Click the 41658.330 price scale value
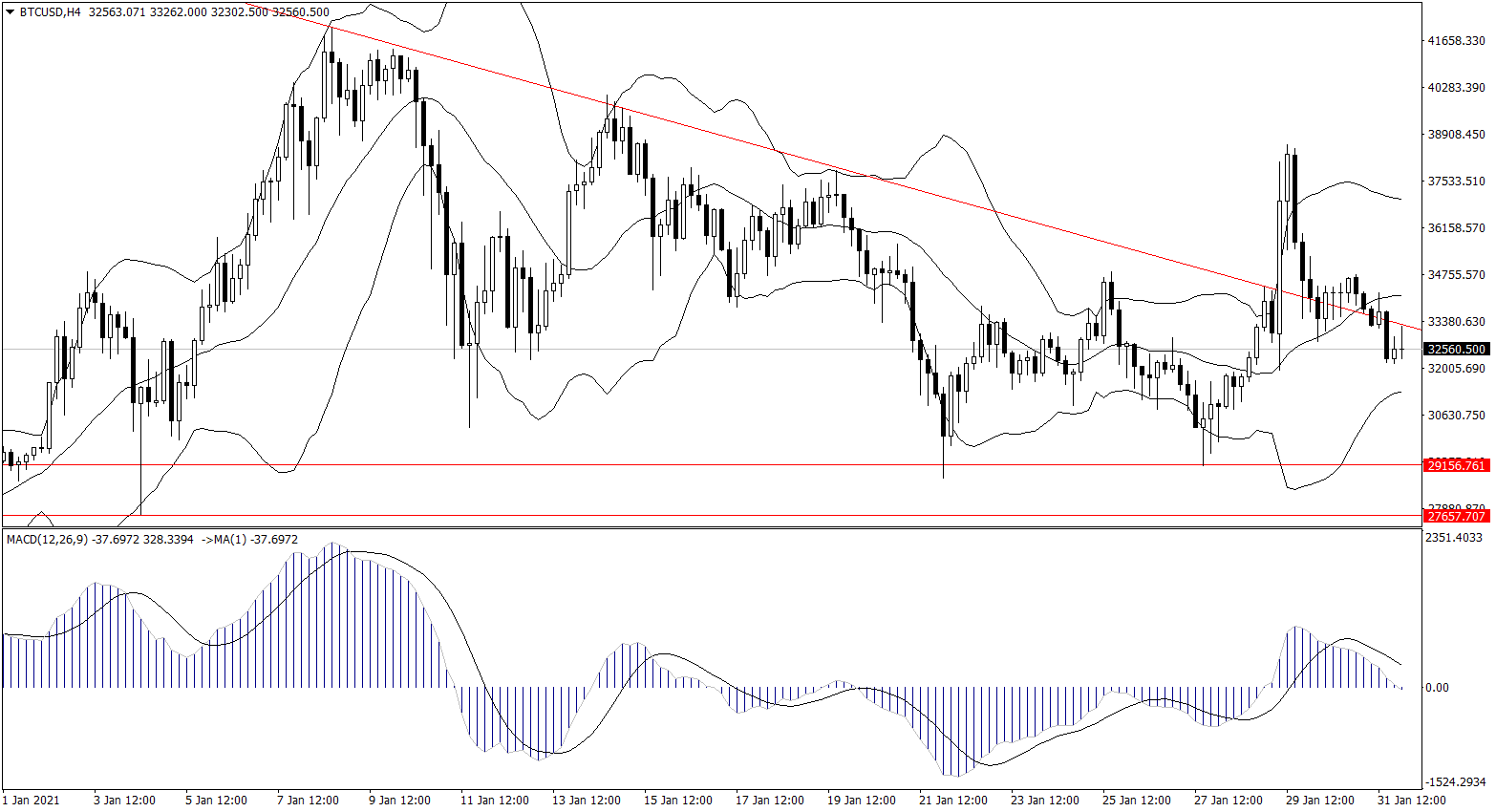Viewport: 1496px width, 812px height. coord(1456,41)
